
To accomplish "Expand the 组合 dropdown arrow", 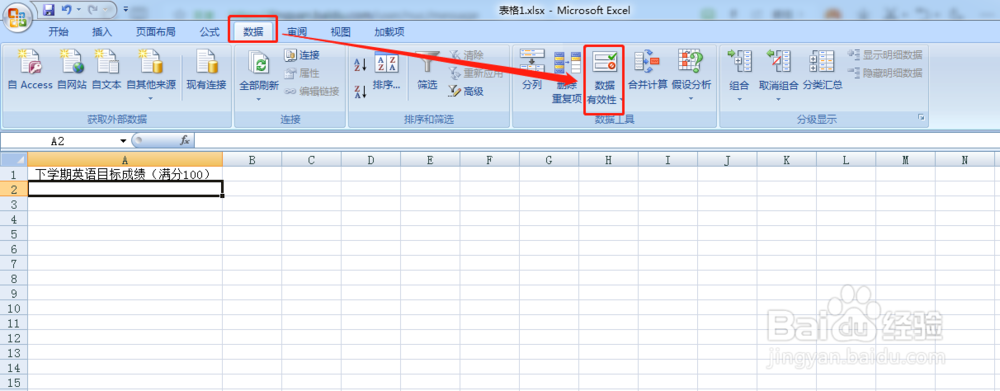I will point(739,100).
